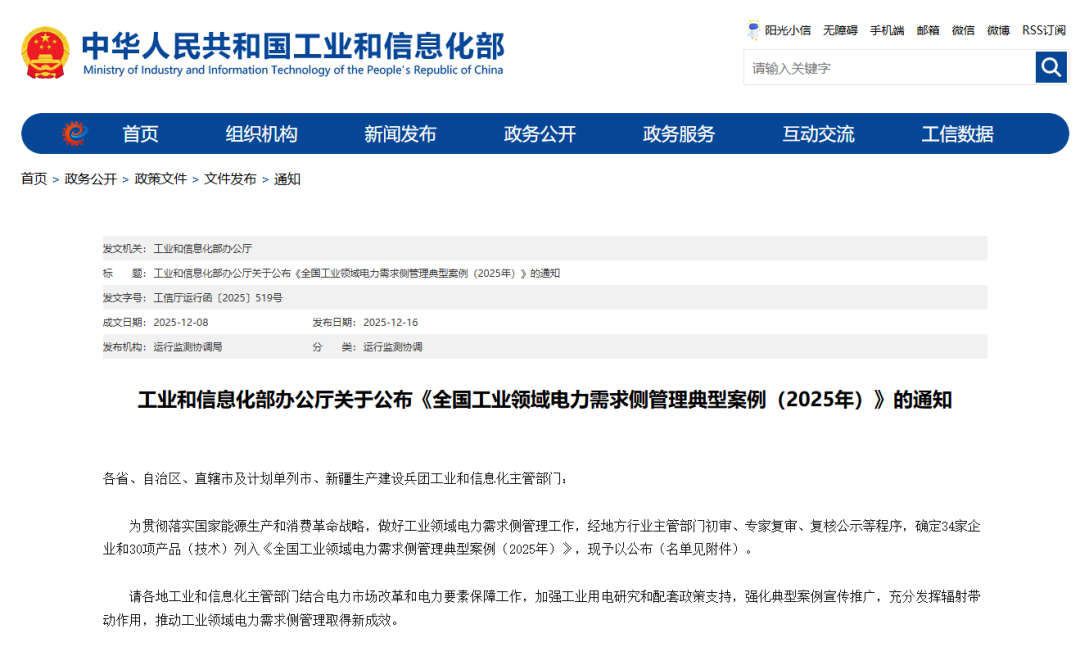Open the 政务服务 menu

[x=679, y=134]
